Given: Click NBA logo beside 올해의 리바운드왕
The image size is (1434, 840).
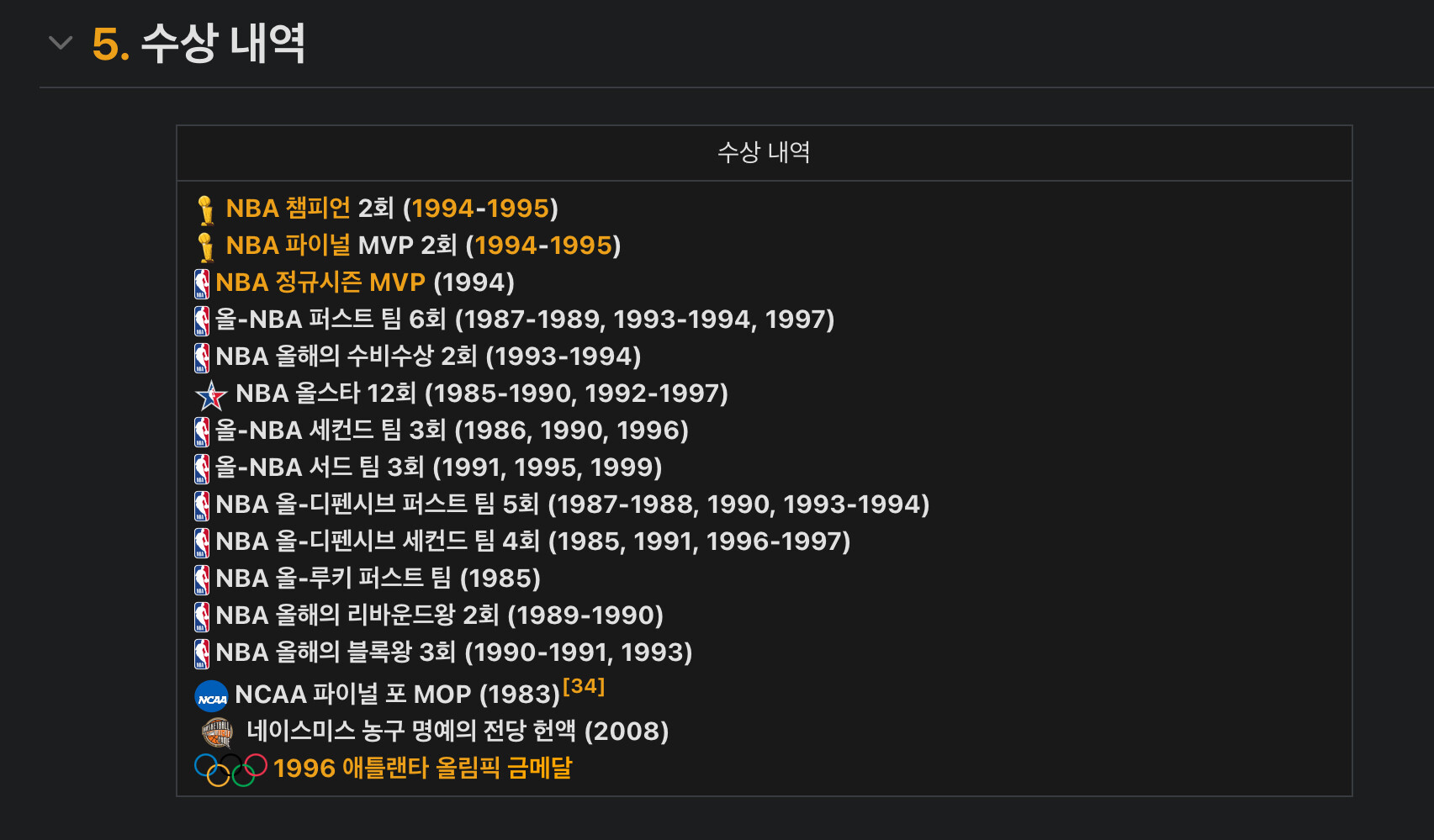Looking at the screenshot, I should pos(202,616).
